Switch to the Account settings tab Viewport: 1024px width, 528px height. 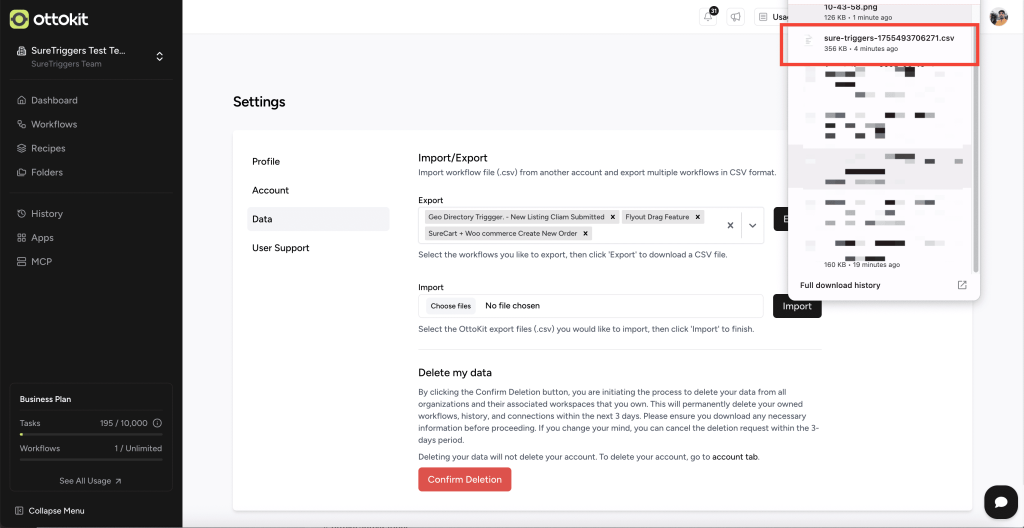tap(270, 190)
